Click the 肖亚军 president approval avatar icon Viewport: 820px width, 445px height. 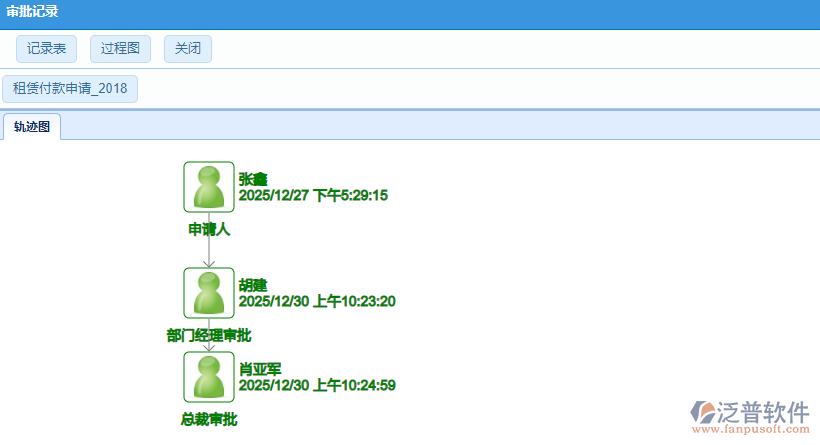click(x=209, y=377)
